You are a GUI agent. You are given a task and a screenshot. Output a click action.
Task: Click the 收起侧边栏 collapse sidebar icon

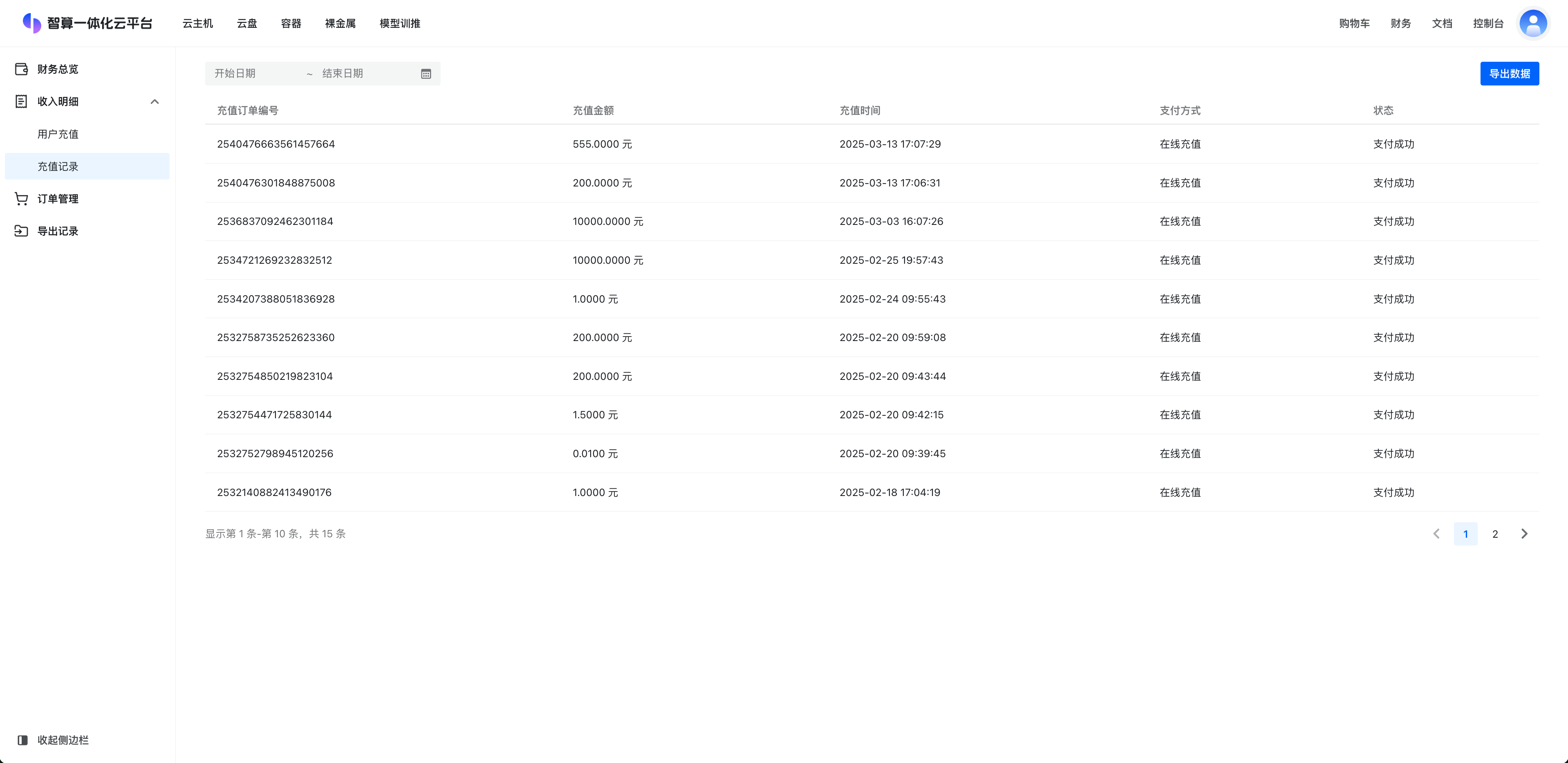click(x=22, y=740)
